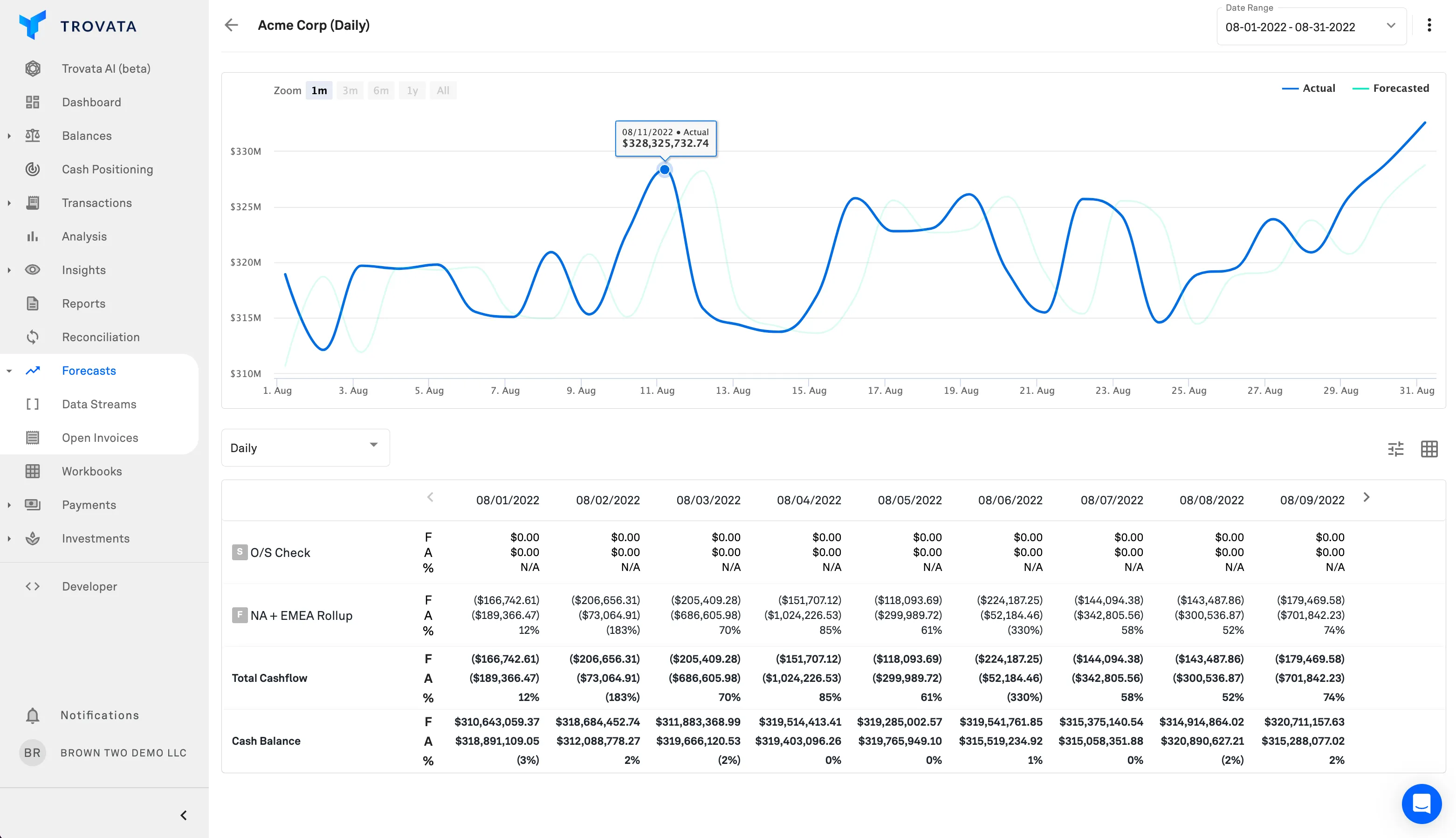Open the NA + EMEA Rollup row
Image resolution: width=1456 pixels, height=838 pixels.
301,615
